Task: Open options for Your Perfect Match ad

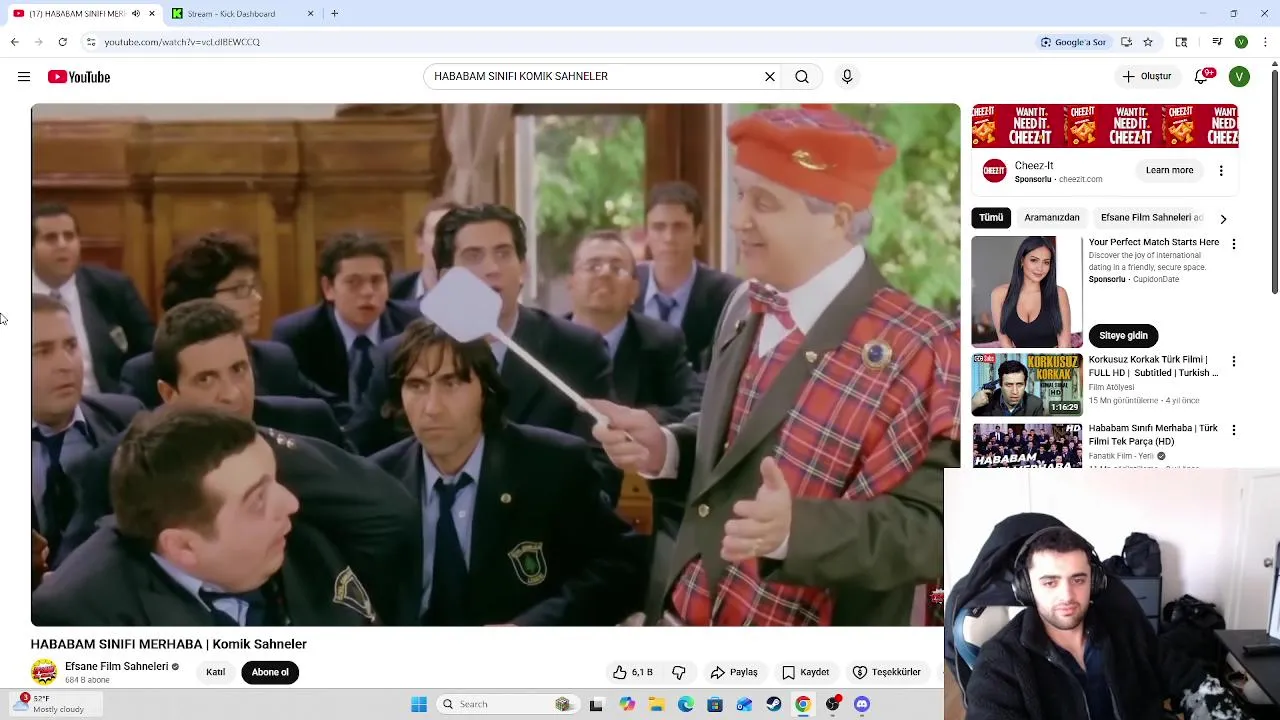Action: tap(1234, 244)
